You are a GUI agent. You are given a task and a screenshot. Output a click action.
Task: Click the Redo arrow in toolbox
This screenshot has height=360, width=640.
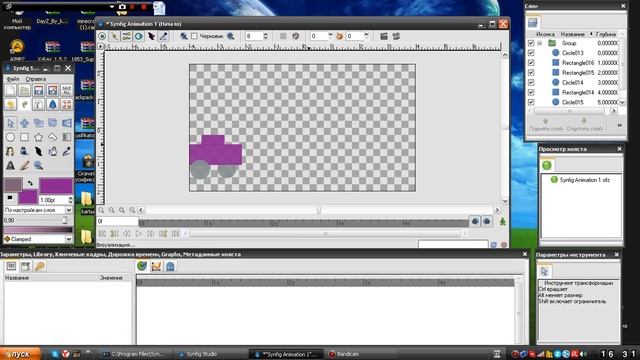(x=24, y=104)
